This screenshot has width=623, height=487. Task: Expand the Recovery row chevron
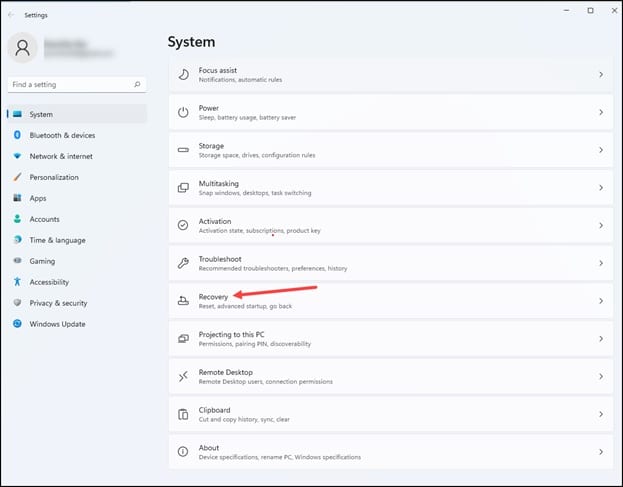pyautogui.click(x=600, y=301)
